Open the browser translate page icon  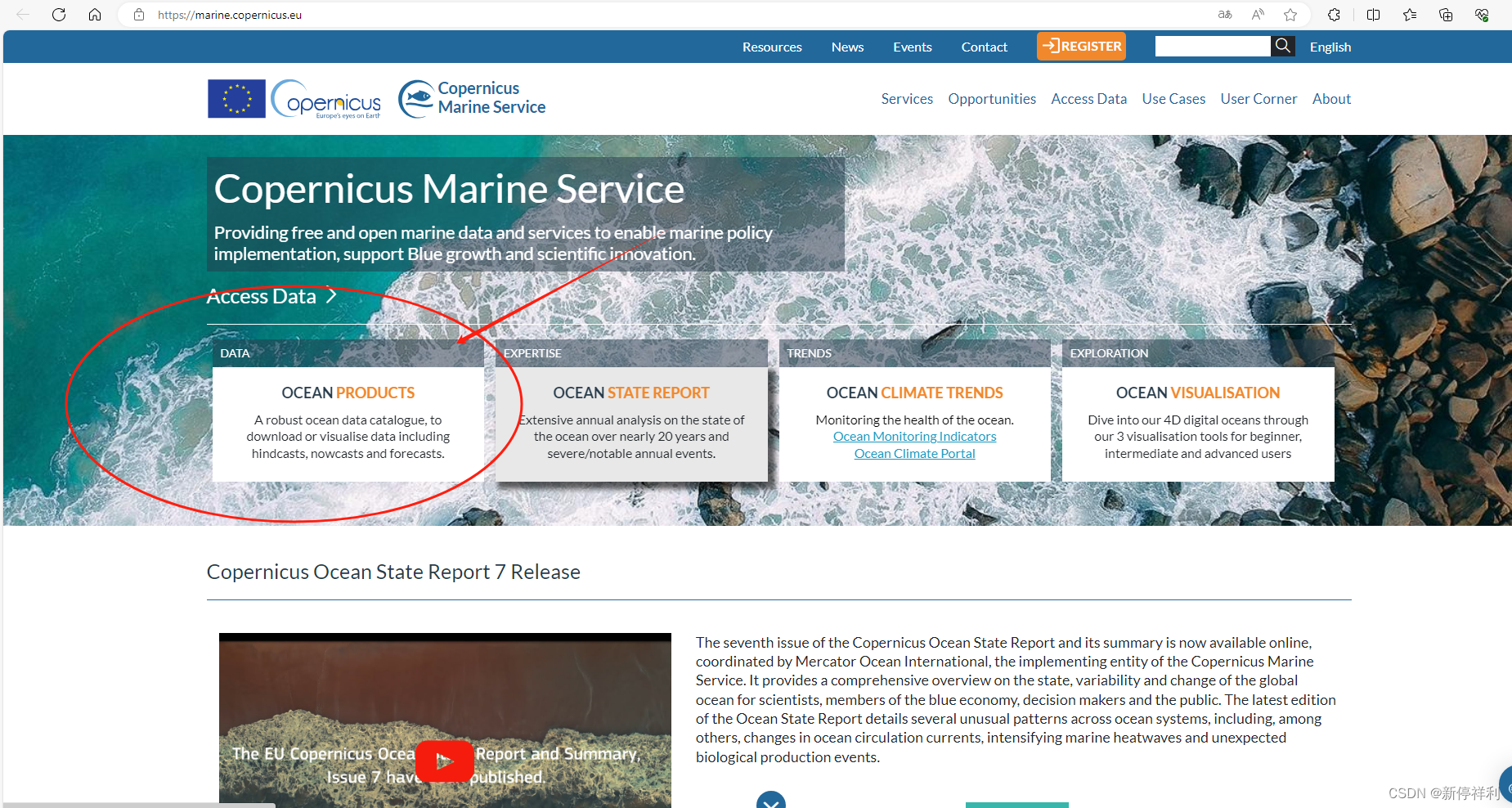point(1225,15)
